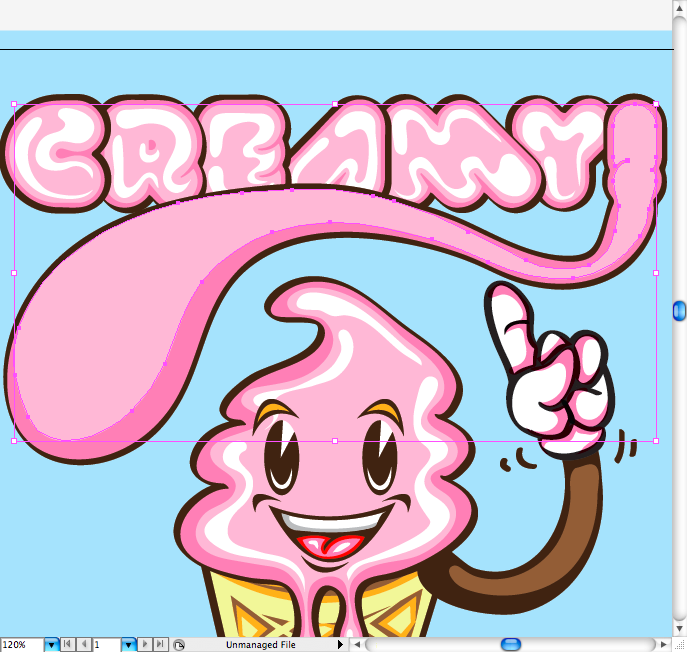This screenshot has width=687, height=652.
Task: Click the bottom-center bounding box handle
Action: (x=334, y=440)
